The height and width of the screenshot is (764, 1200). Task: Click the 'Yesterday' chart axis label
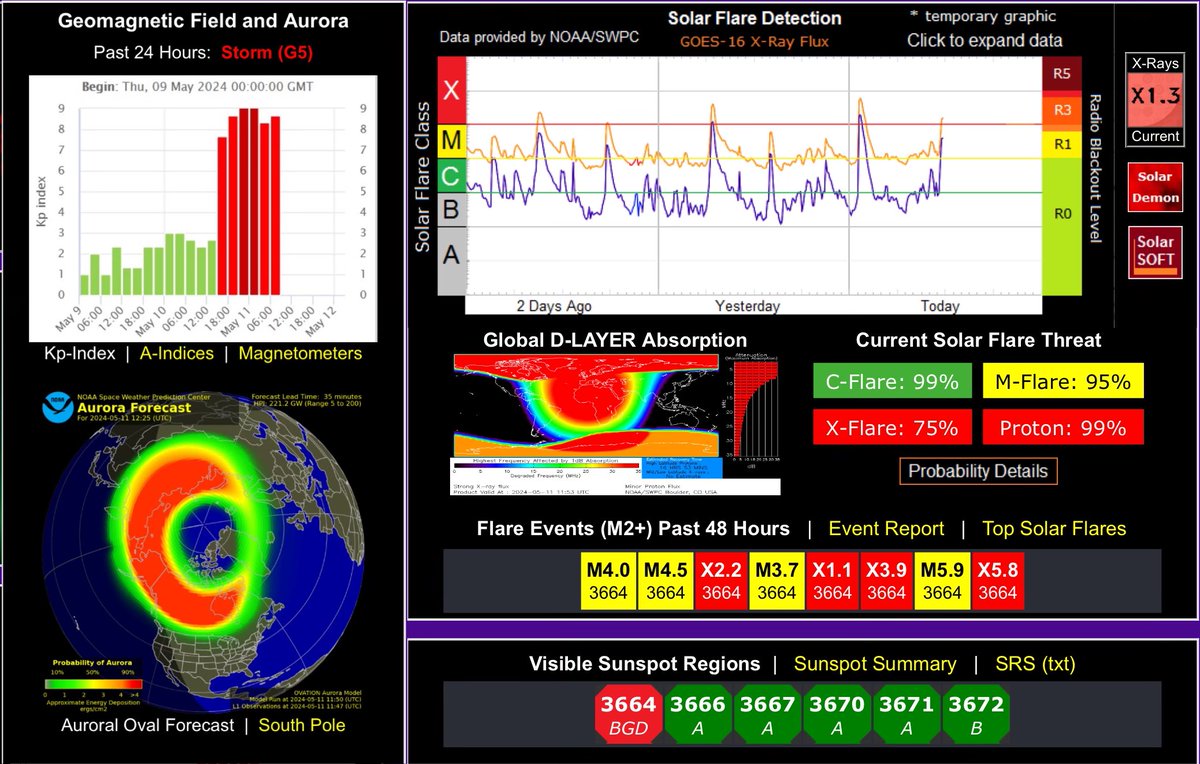click(747, 305)
